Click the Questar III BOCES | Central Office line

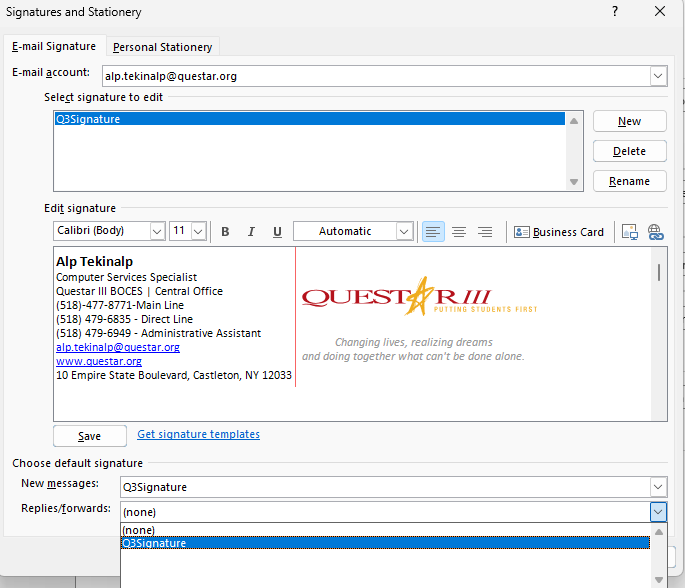139,291
